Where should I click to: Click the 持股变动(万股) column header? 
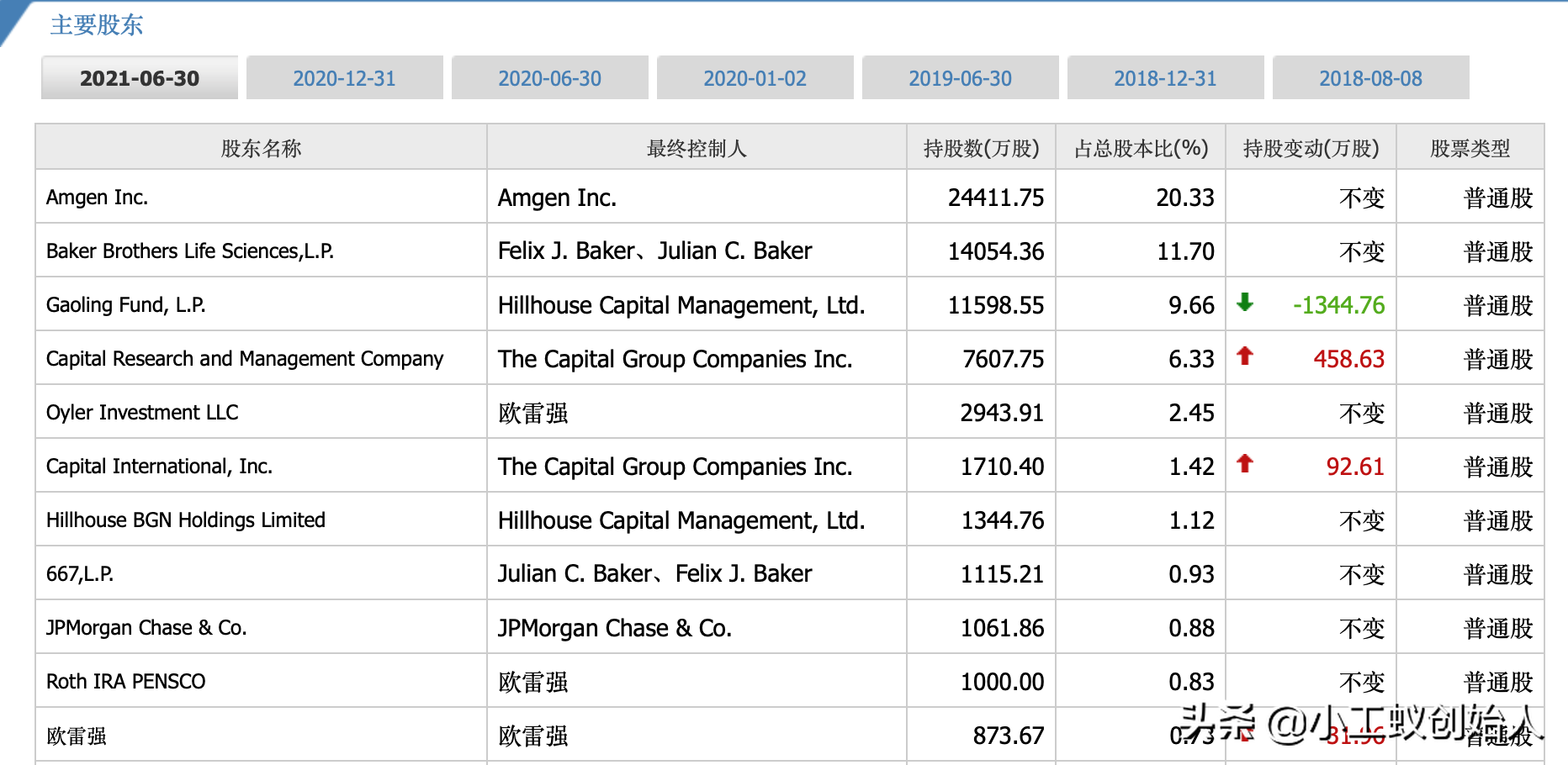point(1311,148)
